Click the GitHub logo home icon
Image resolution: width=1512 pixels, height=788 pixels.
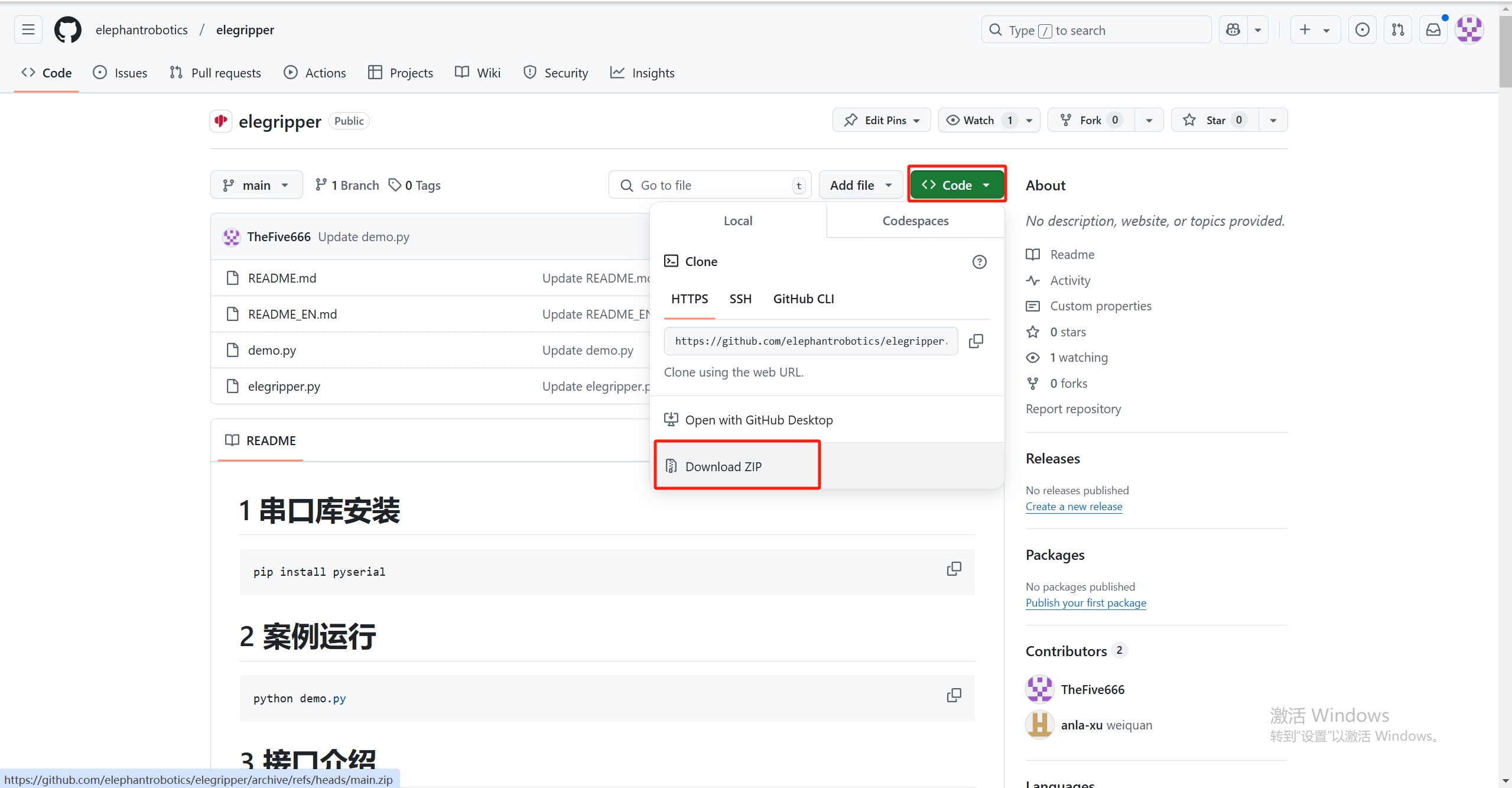(68, 30)
